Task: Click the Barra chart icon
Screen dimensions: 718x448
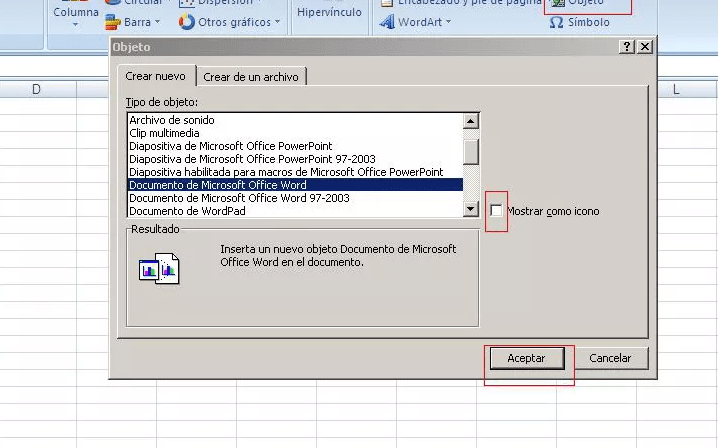Action: coord(112,22)
